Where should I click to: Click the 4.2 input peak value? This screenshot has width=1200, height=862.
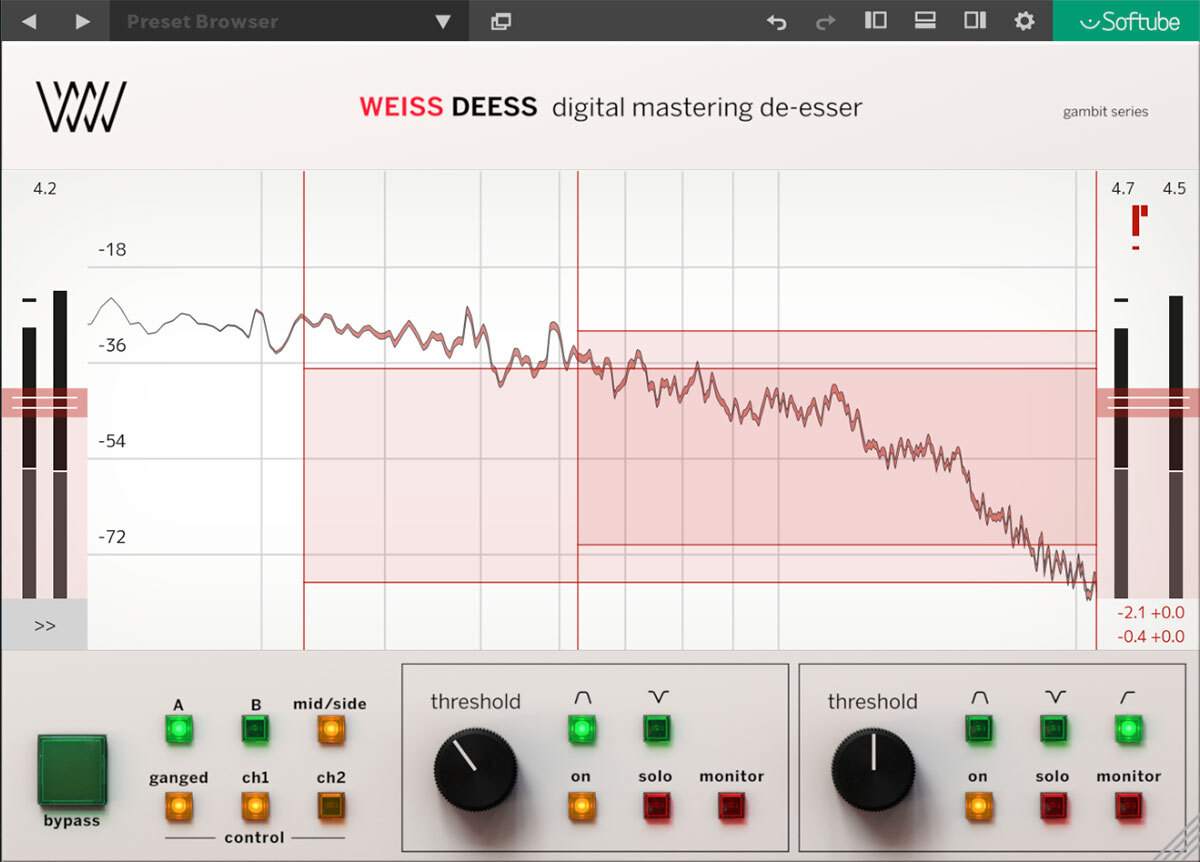point(45,188)
